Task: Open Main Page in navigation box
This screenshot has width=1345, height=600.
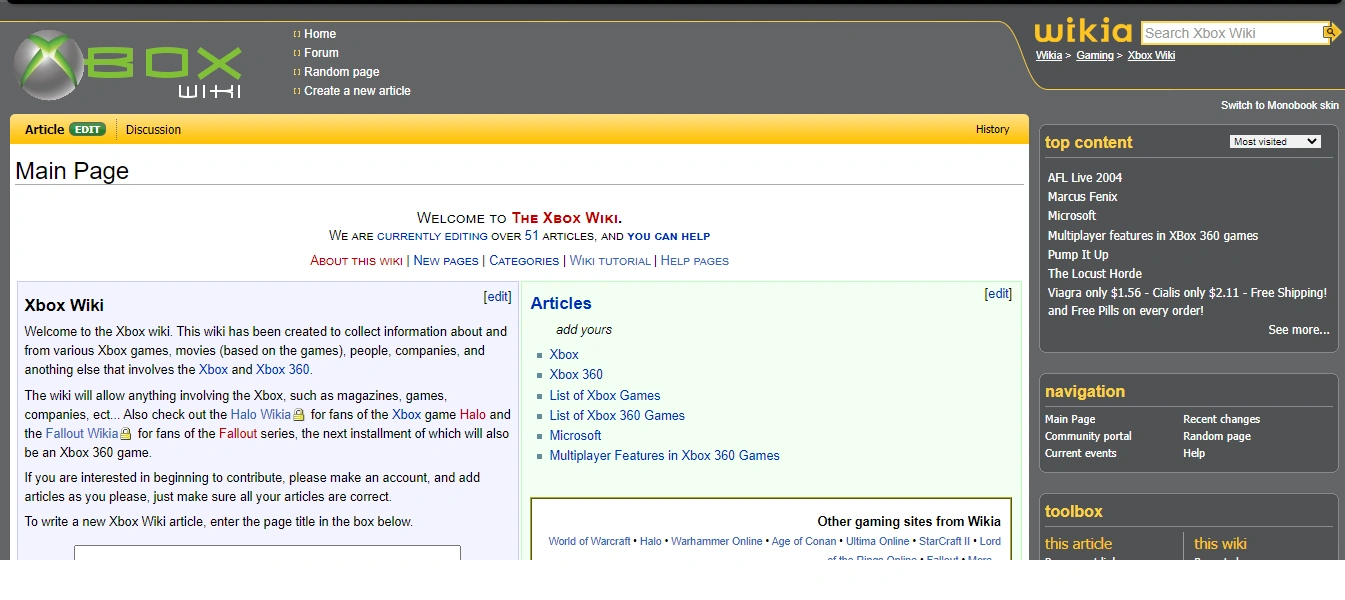Action: pos(1070,420)
